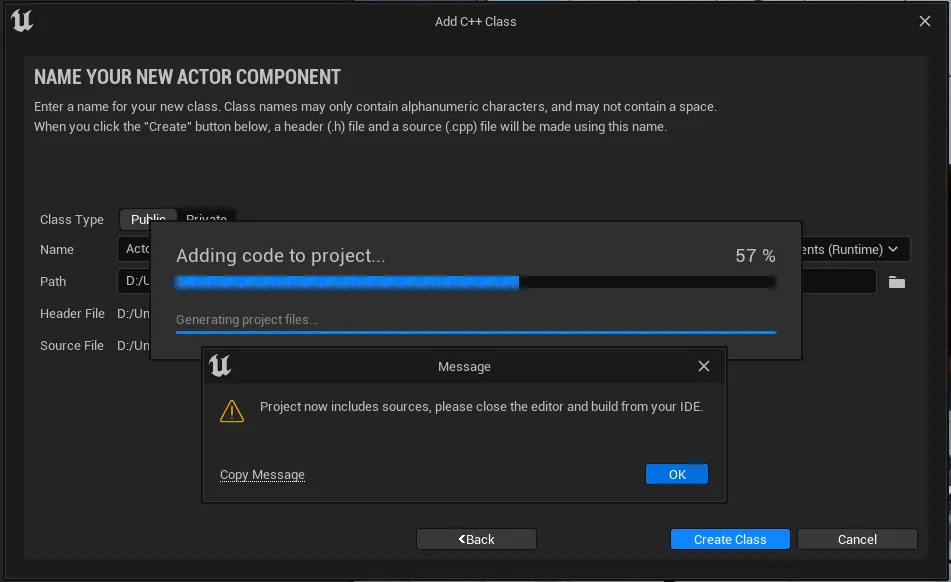
Task: Click the Unreal logo in the Message dialog
Action: (220, 366)
